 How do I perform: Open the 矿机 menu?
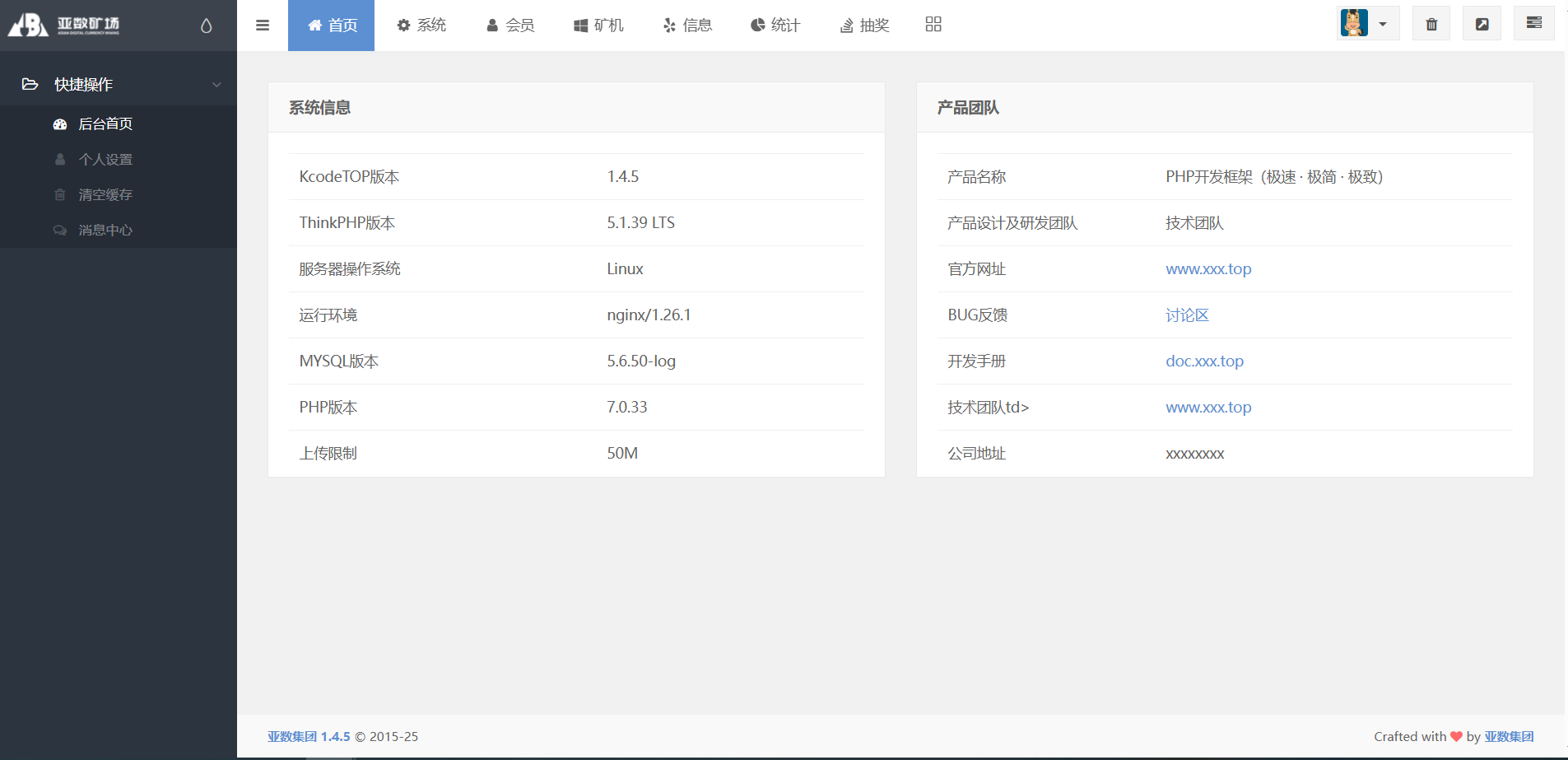pyautogui.click(x=598, y=26)
